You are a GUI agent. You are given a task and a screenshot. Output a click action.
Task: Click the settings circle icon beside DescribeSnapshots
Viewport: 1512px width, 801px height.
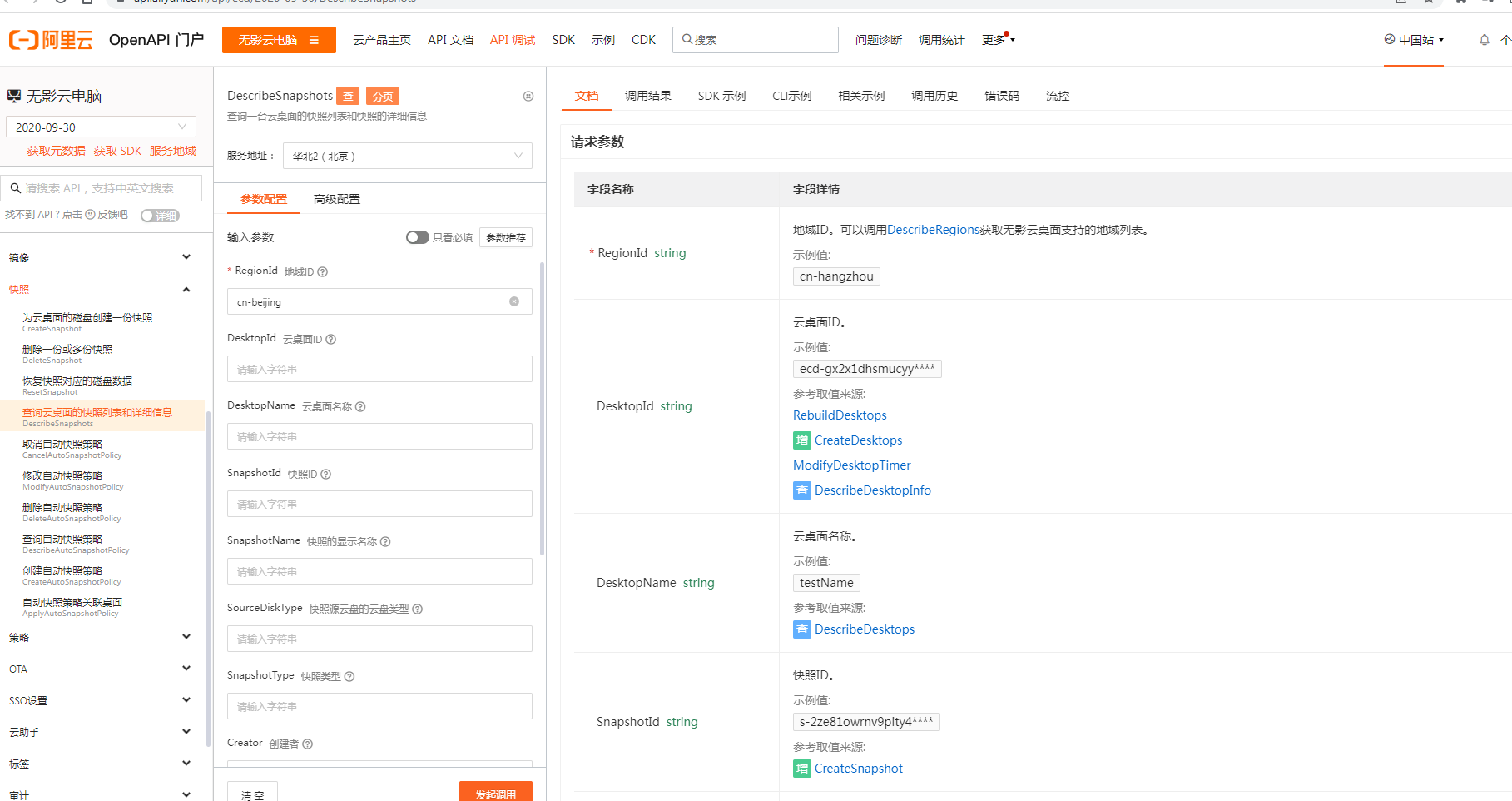point(528,97)
